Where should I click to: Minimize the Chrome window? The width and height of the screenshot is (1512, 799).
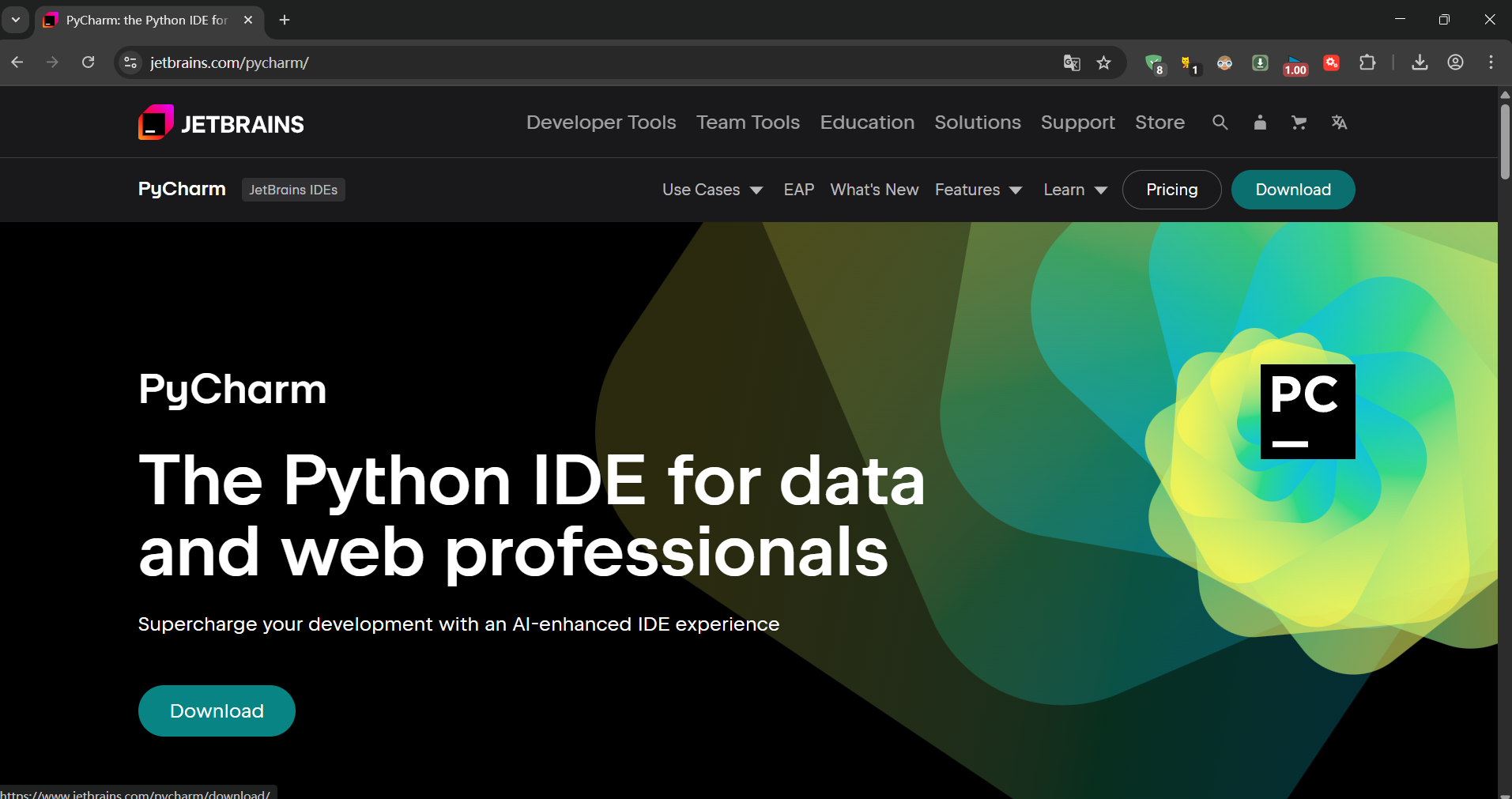coord(1400,19)
